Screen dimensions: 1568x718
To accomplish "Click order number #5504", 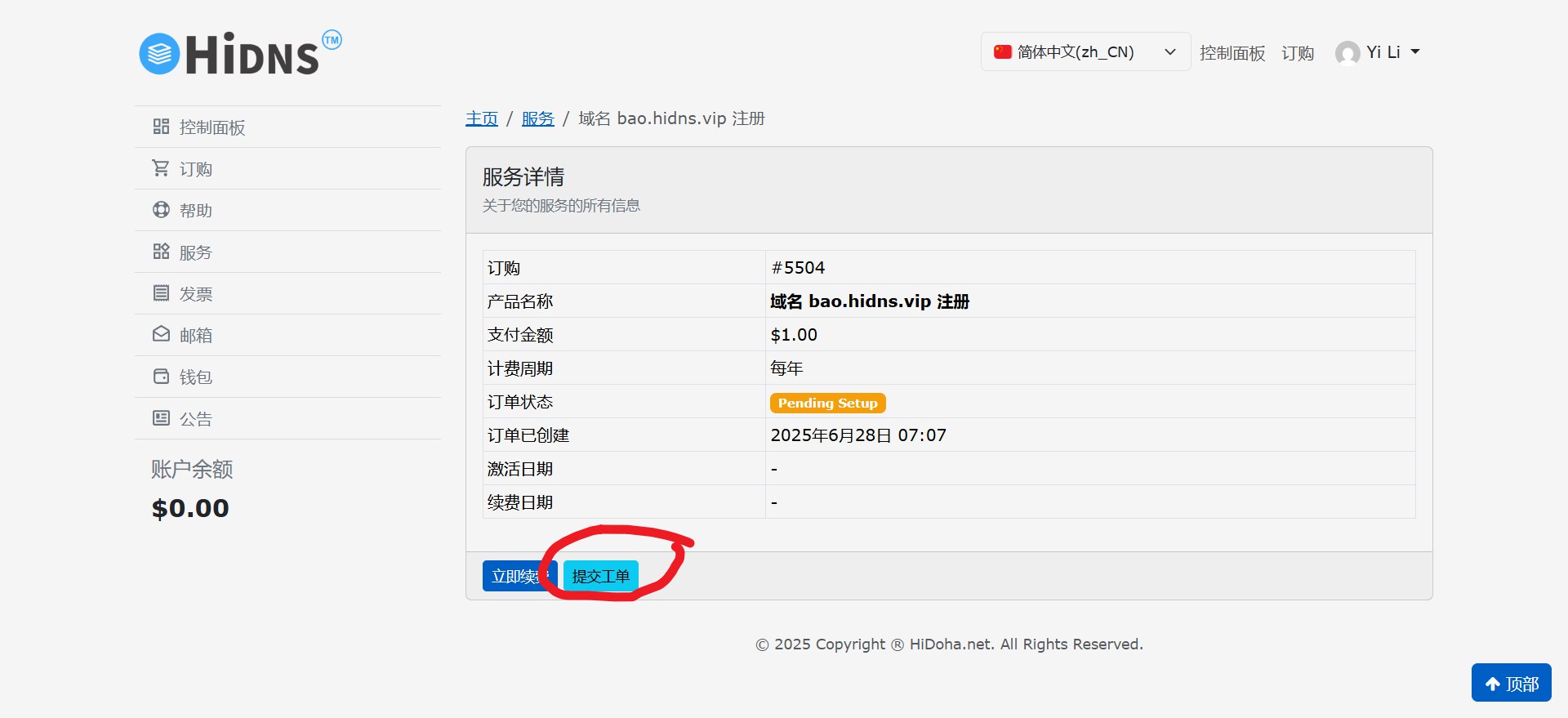I will click(x=798, y=267).
